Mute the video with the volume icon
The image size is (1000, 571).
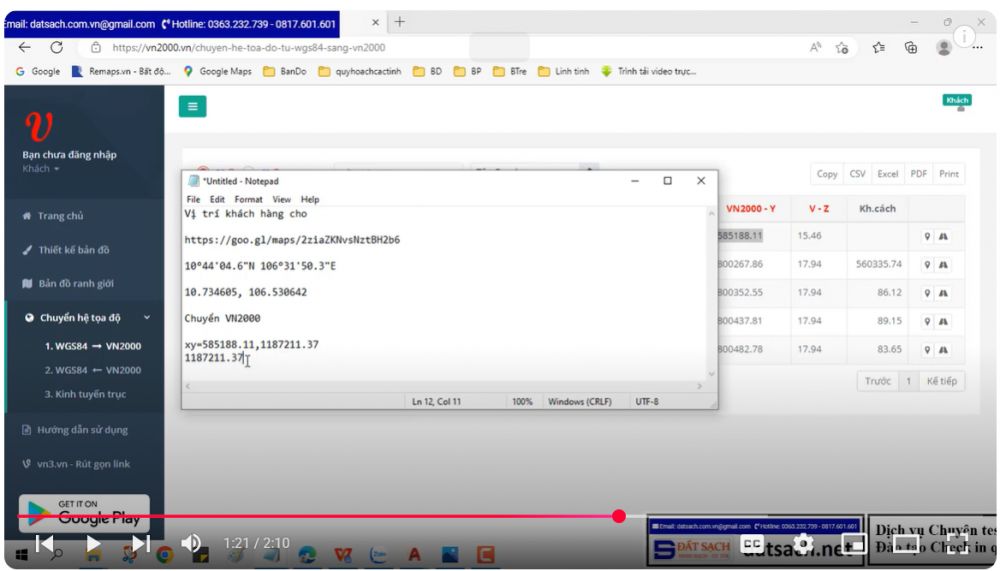click(190, 543)
